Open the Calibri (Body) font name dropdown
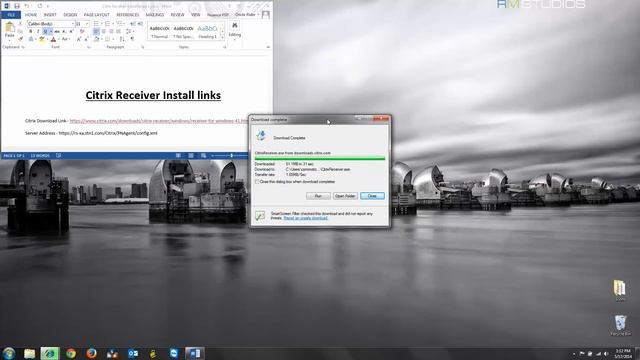The width and height of the screenshot is (640, 360). click(73, 24)
